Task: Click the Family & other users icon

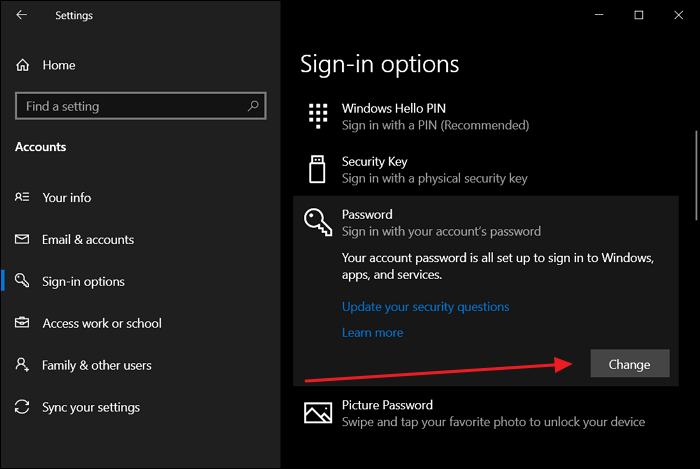Action: (x=22, y=365)
